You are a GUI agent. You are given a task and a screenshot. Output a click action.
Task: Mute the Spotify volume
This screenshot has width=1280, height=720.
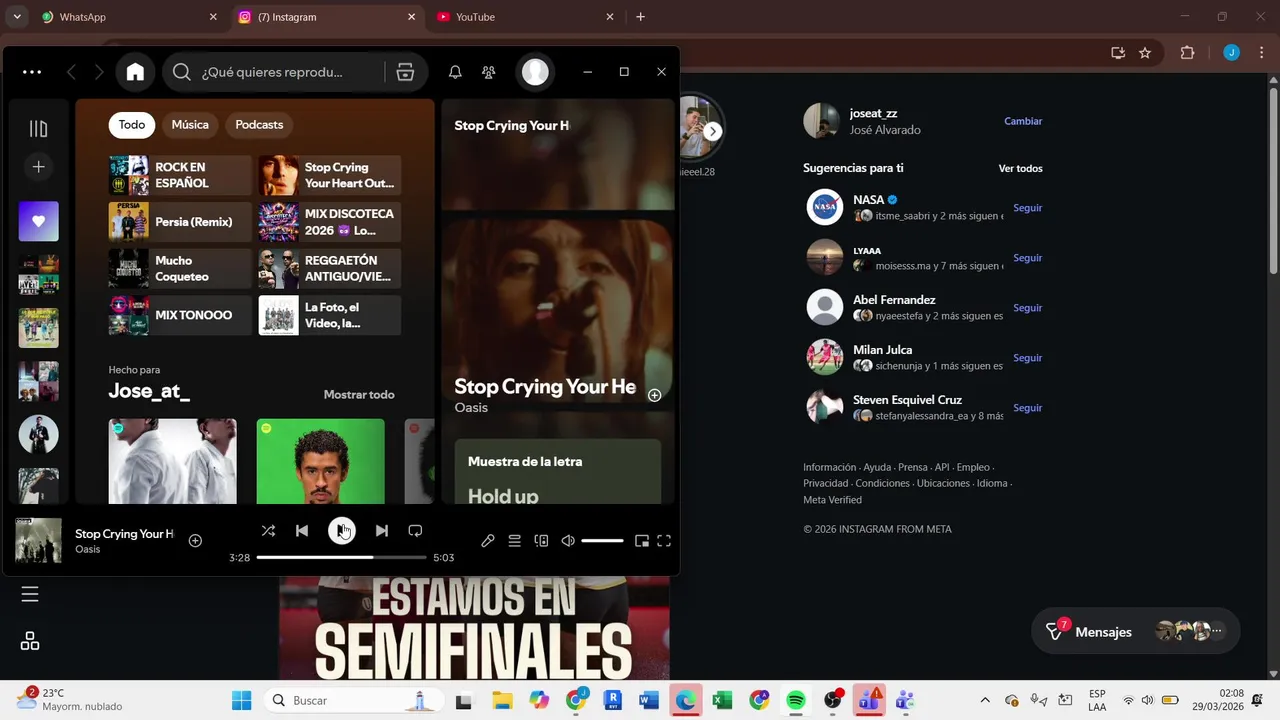pos(568,541)
